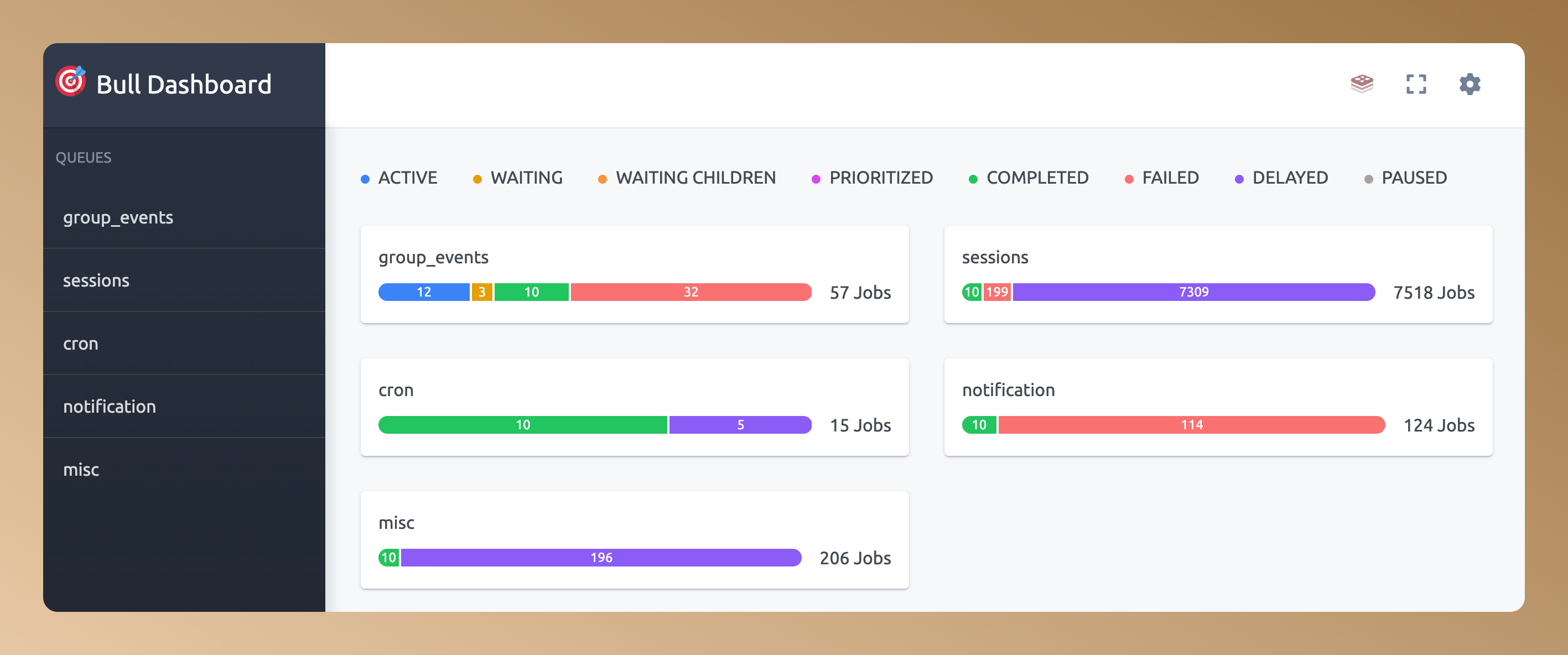The image size is (1568, 655).
Task: Select sessions from the sidebar menu
Action: [96, 280]
